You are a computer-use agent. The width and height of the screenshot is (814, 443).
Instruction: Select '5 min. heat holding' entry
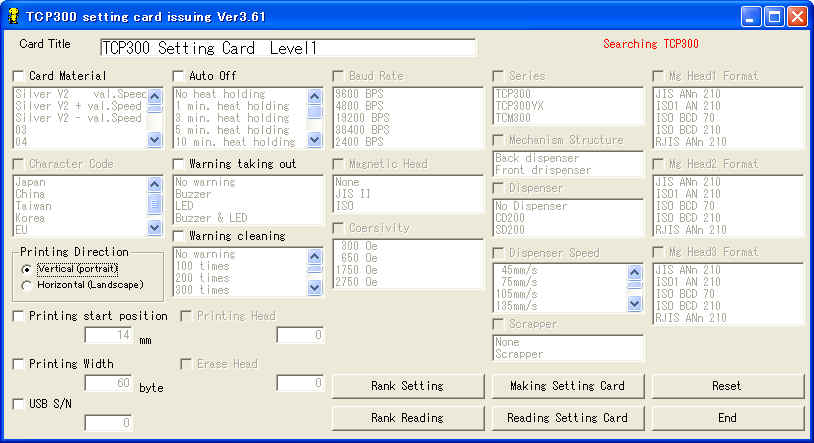[x=232, y=130]
